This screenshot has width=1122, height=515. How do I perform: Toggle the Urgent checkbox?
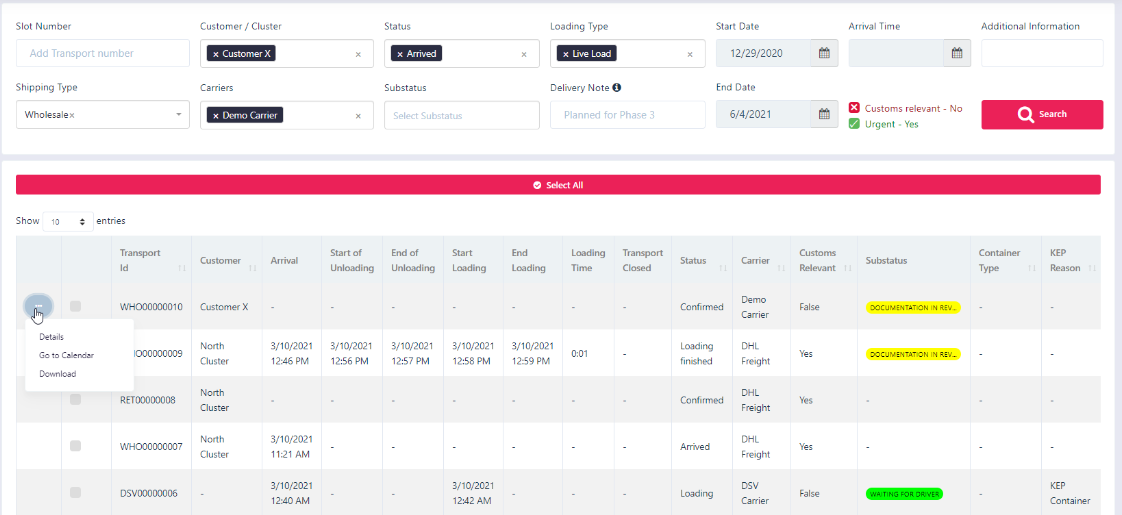pos(854,124)
